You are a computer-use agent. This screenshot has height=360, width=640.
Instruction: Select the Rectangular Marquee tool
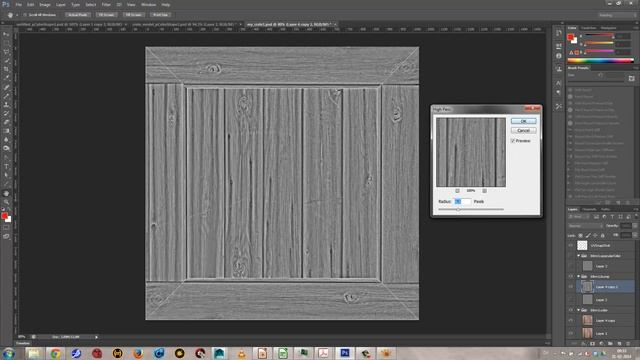click(x=6, y=44)
